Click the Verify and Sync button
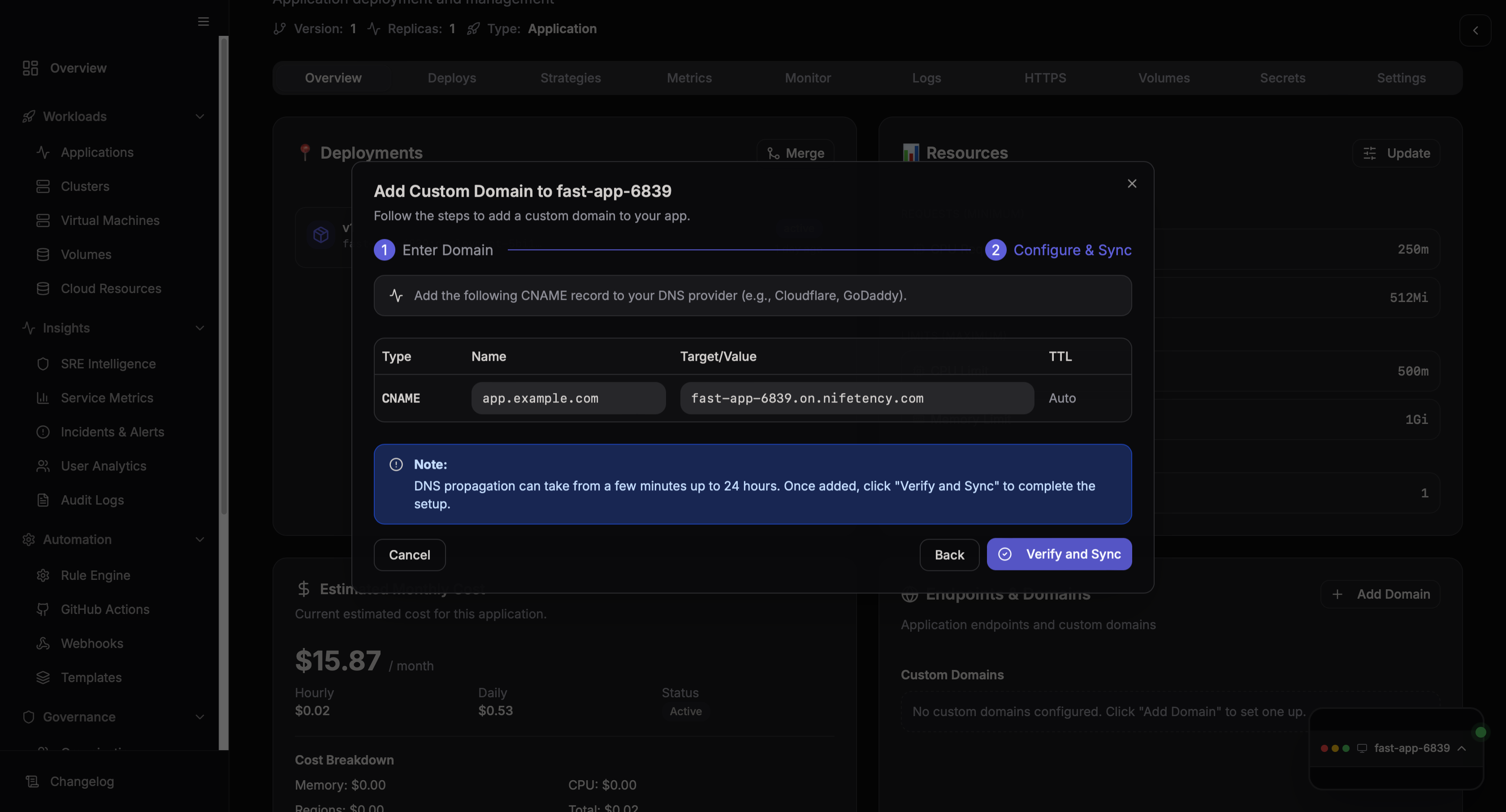The height and width of the screenshot is (812, 1506). coord(1059,554)
